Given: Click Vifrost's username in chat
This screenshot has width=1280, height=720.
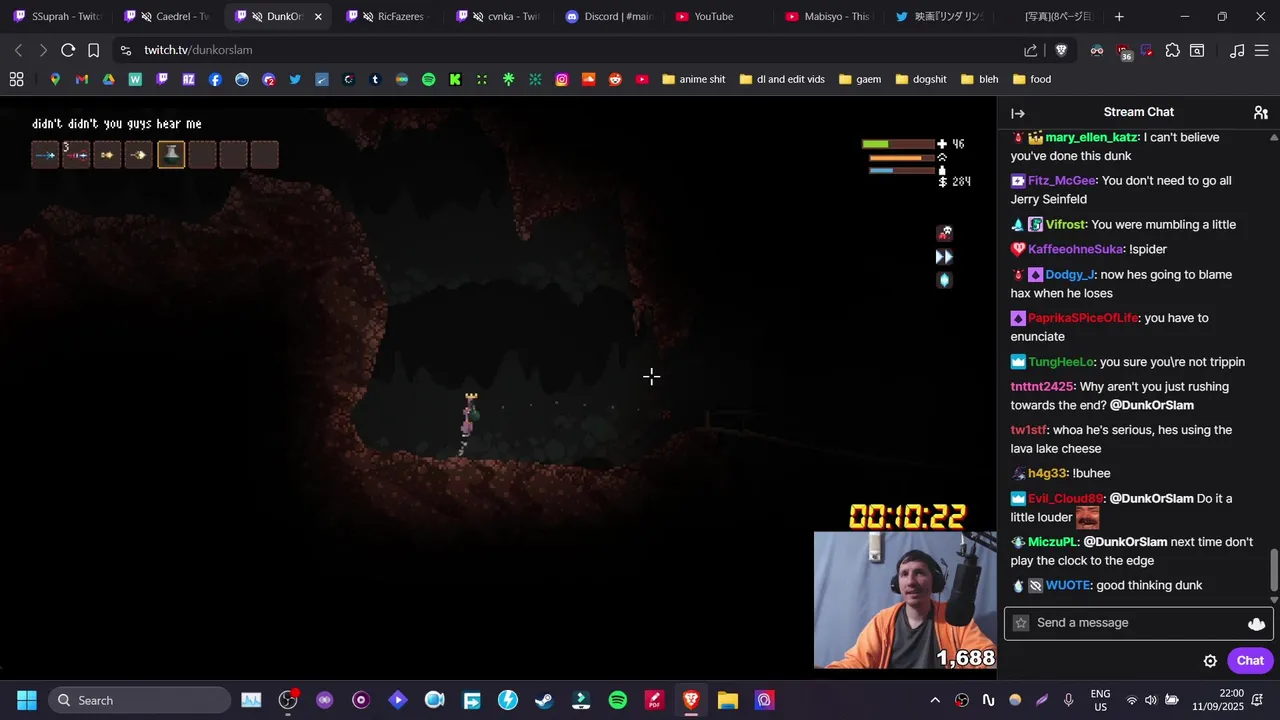Looking at the screenshot, I should [x=1064, y=225].
